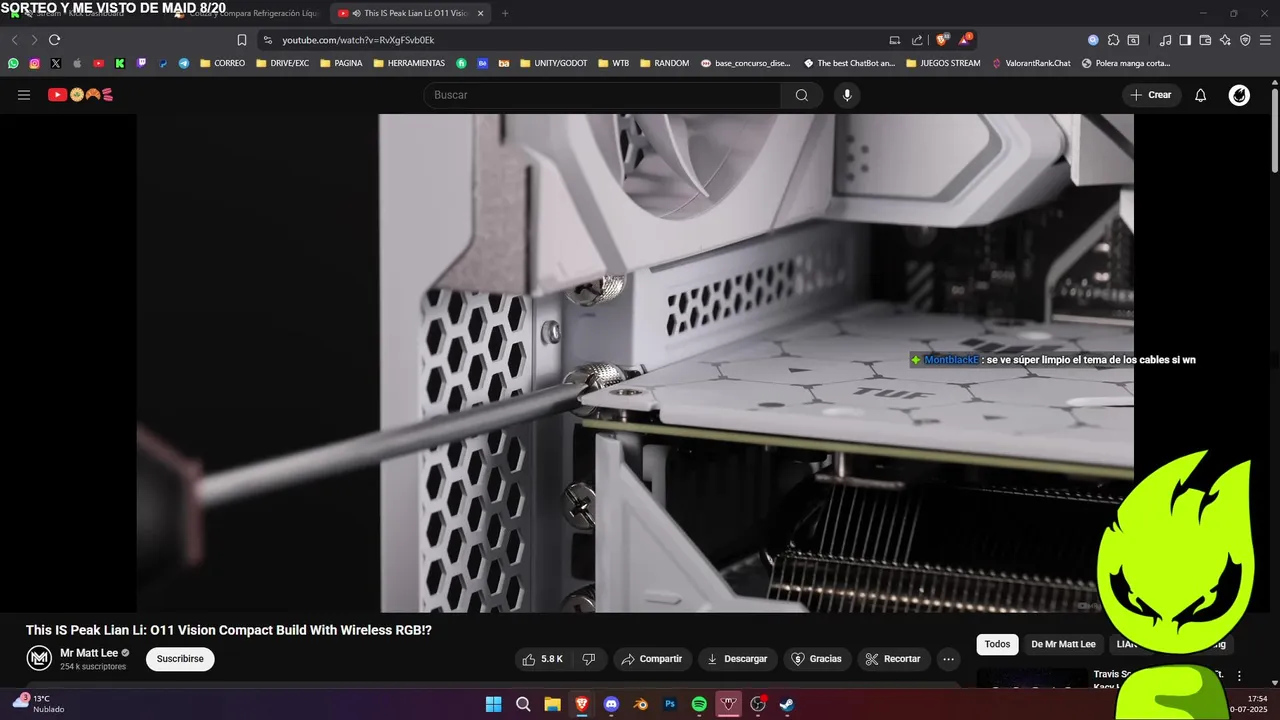Open the Recortar clip button
This screenshot has height=720, width=1280.
pyautogui.click(x=893, y=659)
